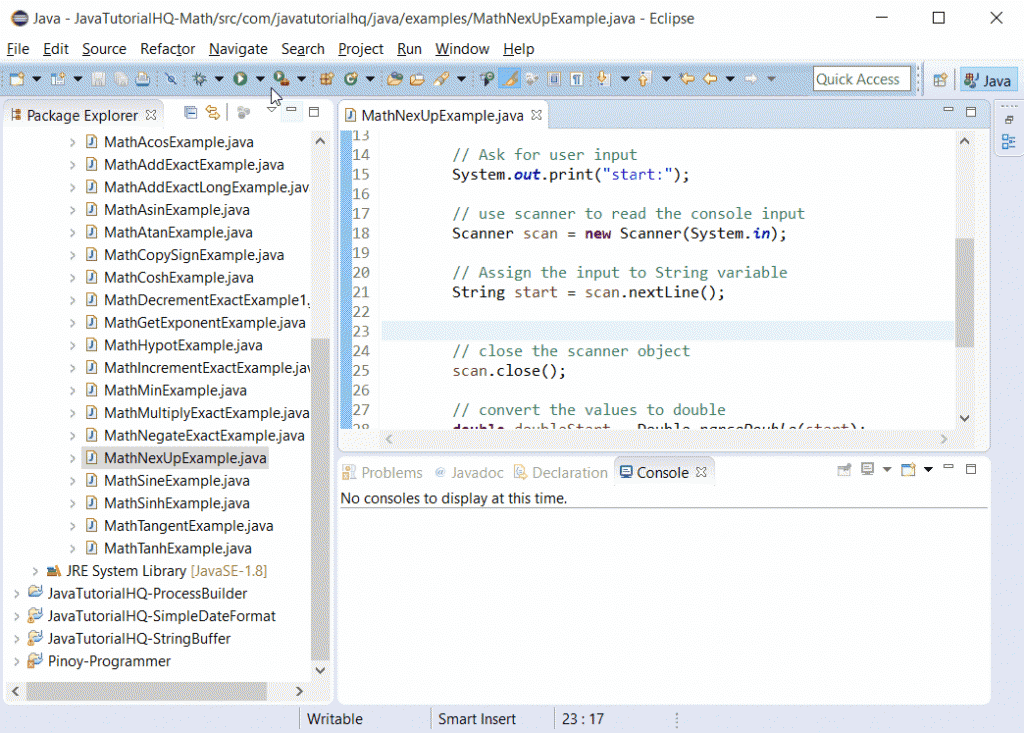Run the program using the green Run icon
Viewport: 1024px width, 733px height.
[x=240, y=78]
